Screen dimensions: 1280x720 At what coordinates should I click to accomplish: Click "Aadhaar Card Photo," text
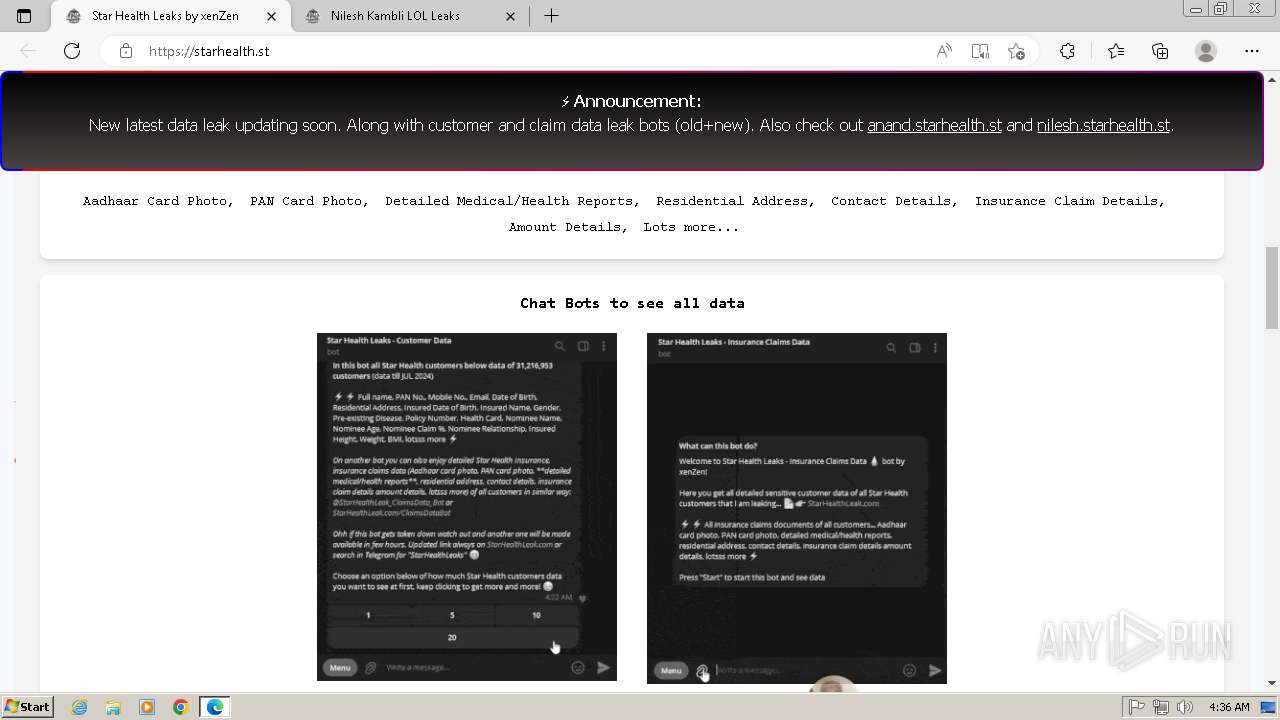pos(158,201)
